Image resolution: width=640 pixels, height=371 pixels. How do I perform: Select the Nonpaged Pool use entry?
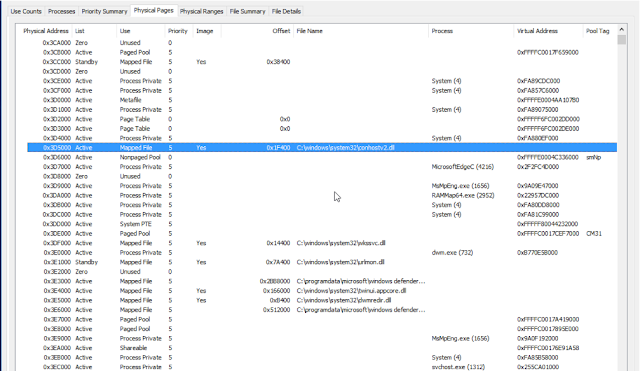point(140,157)
